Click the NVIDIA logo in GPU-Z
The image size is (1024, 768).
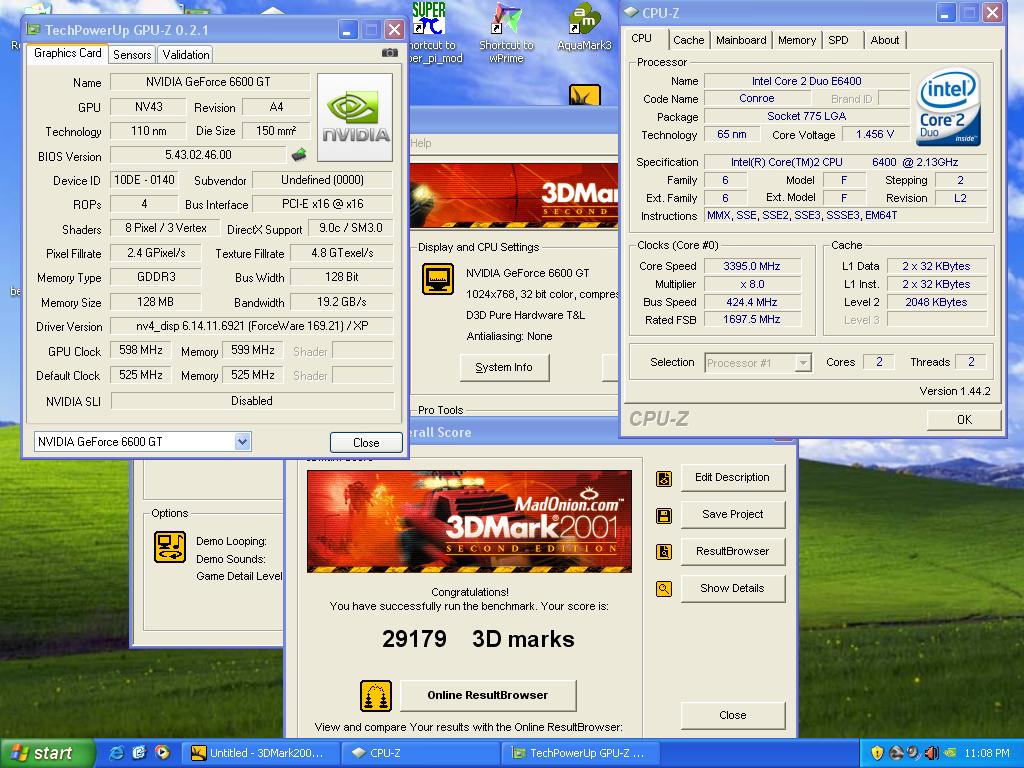355,117
